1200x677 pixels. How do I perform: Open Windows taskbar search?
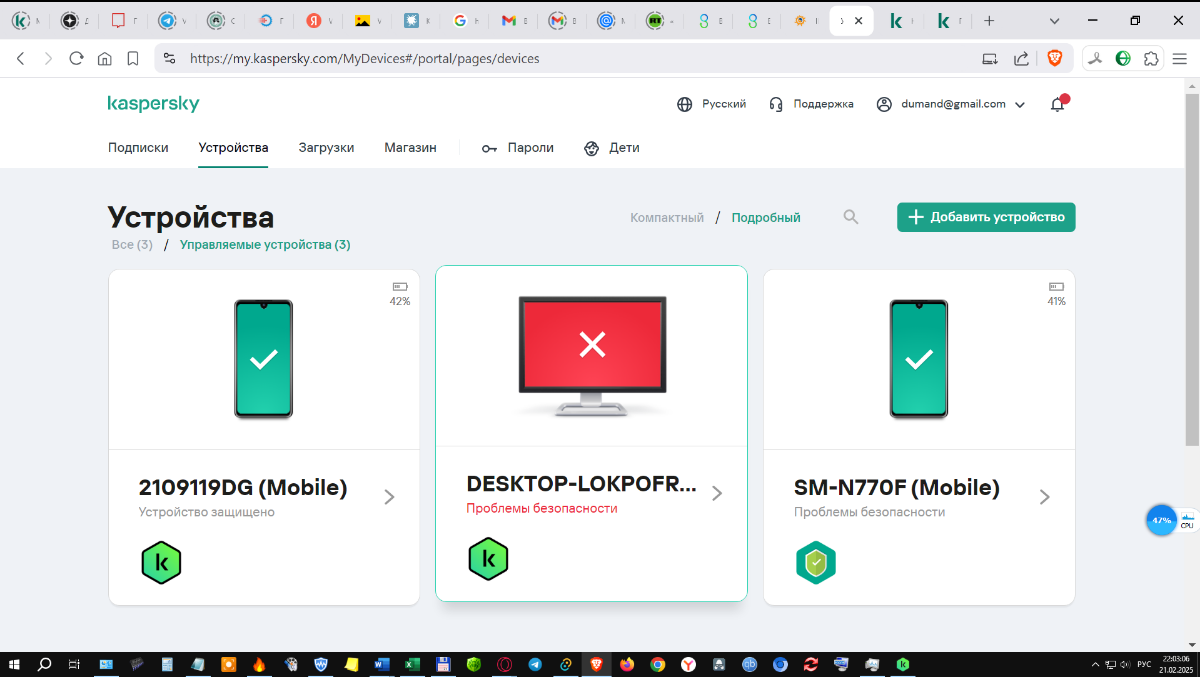(x=45, y=664)
